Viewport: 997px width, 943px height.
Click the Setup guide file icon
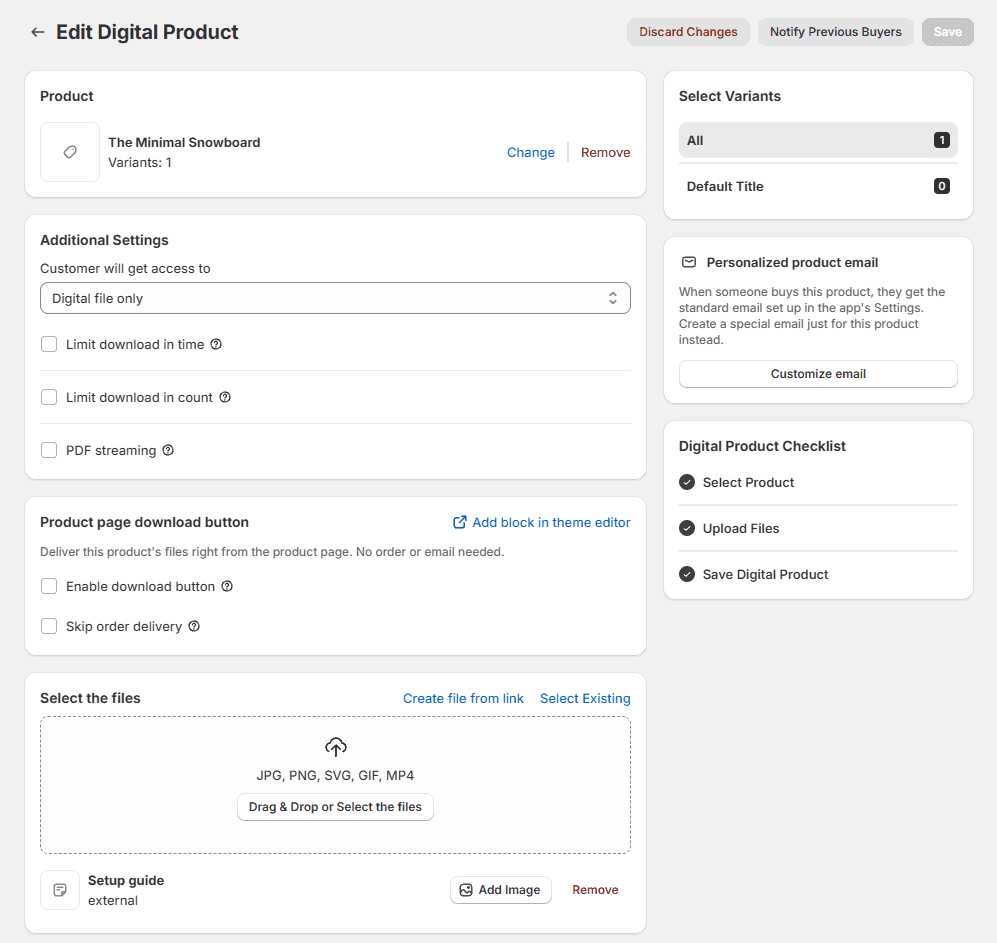click(60, 890)
